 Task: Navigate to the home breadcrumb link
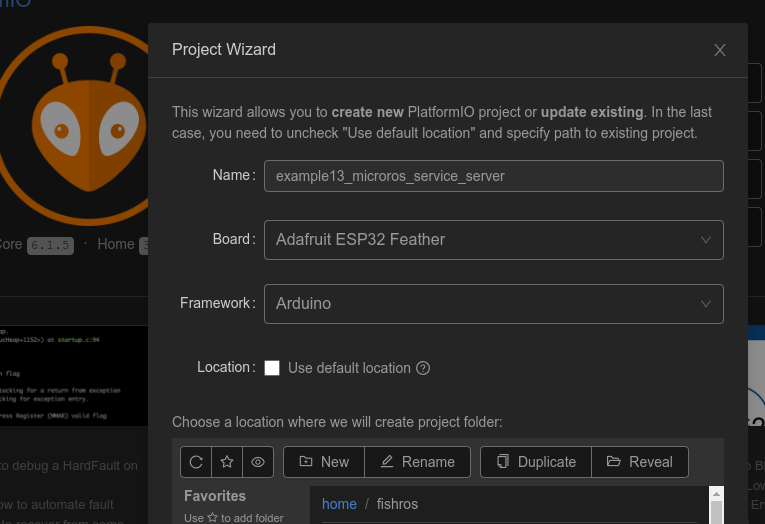[339, 504]
